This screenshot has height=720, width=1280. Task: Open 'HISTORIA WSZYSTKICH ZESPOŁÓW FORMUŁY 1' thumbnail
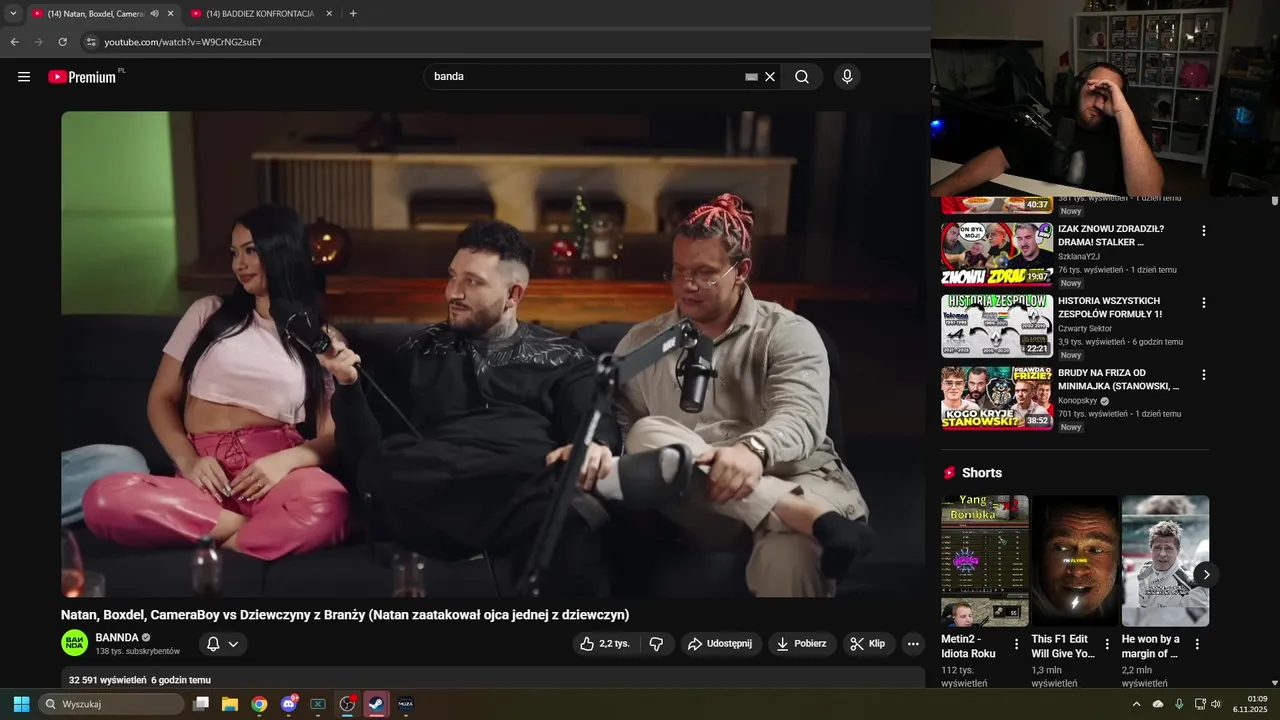point(997,326)
